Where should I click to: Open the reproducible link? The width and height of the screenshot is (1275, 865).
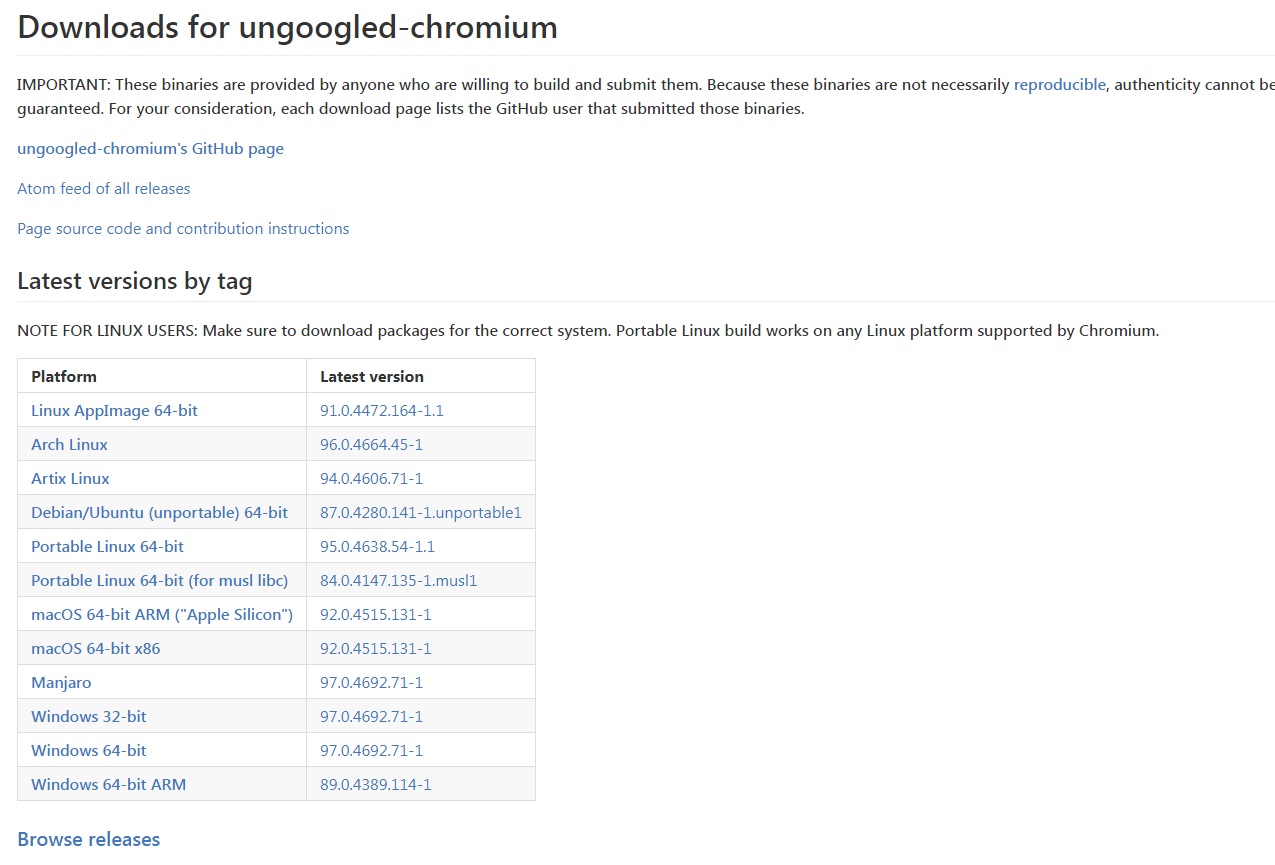tap(1060, 85)
